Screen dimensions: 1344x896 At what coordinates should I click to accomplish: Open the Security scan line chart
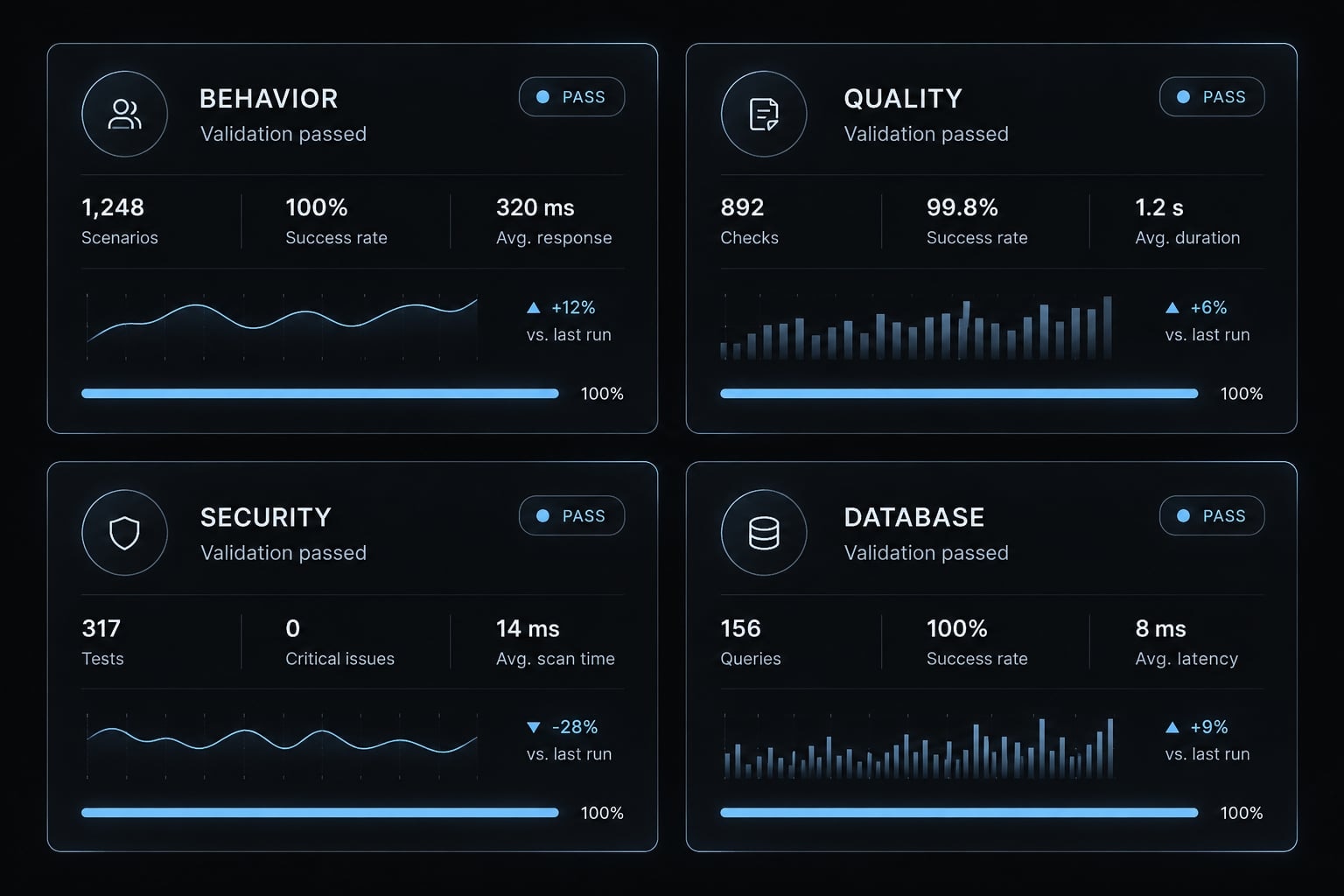click(282, 745)
